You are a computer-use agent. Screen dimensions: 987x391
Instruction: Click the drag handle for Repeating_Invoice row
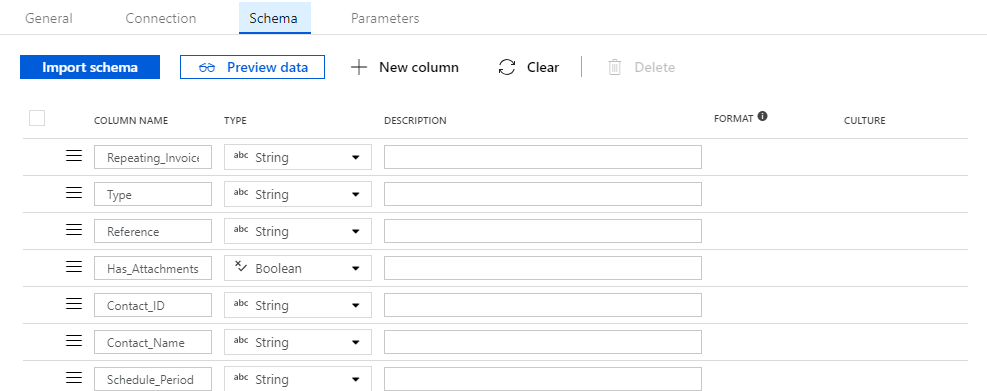[x=74, y=156]
